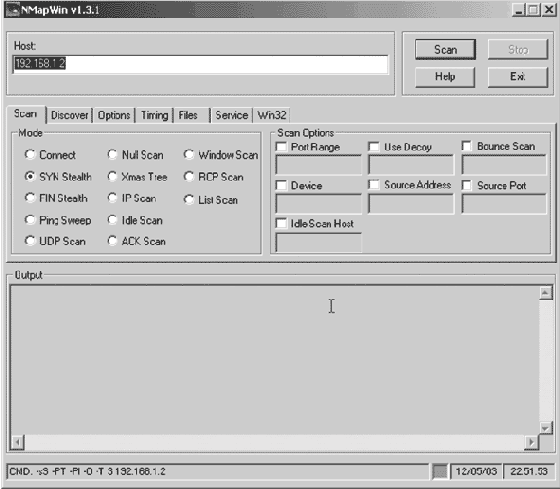Click output scrollbar down arrow
560x489 pixels.
tap(545, 427)
